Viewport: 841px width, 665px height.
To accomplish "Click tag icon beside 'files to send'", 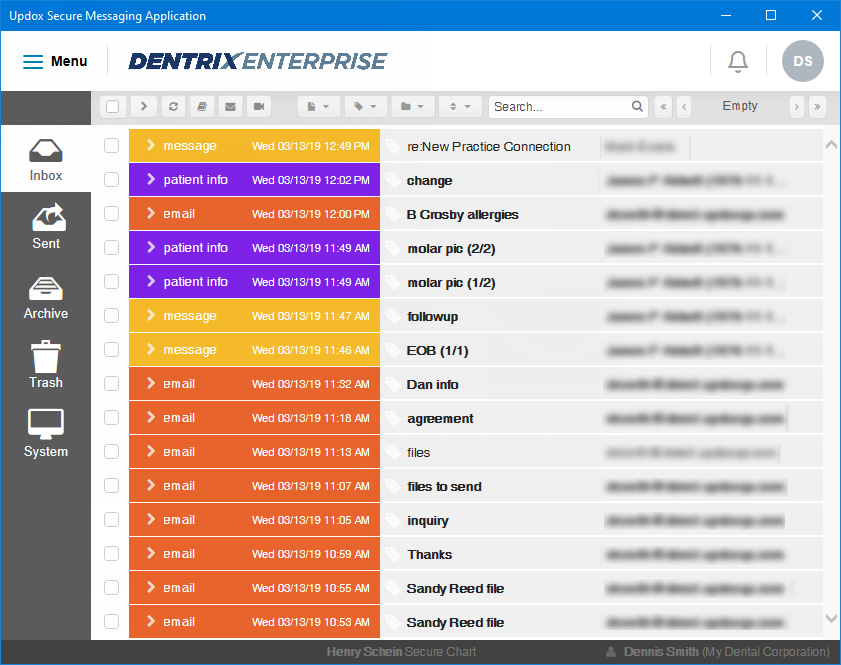I will [x=393, y=486].
